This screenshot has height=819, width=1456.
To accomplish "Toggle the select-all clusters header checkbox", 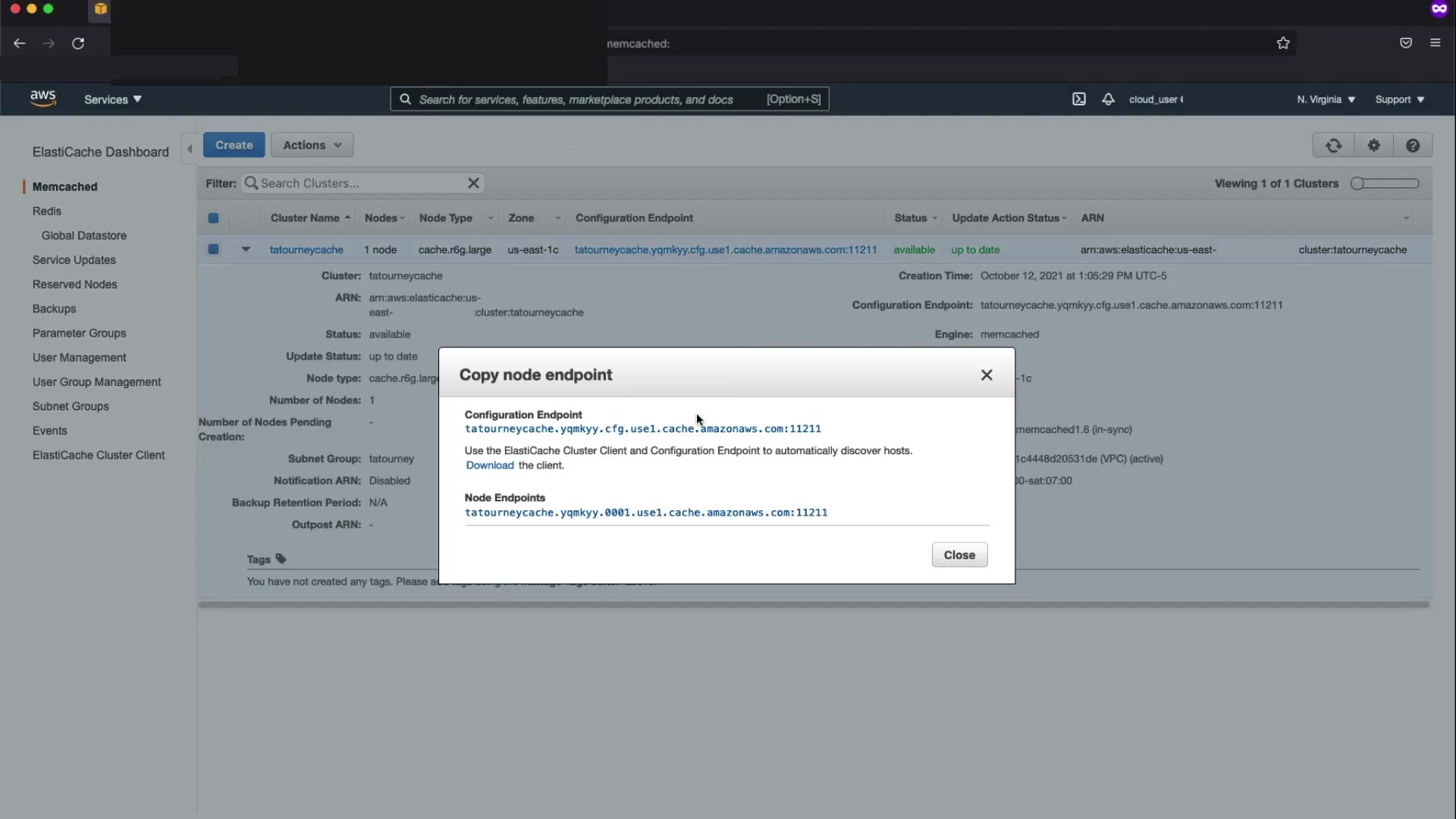I will 213,218.
